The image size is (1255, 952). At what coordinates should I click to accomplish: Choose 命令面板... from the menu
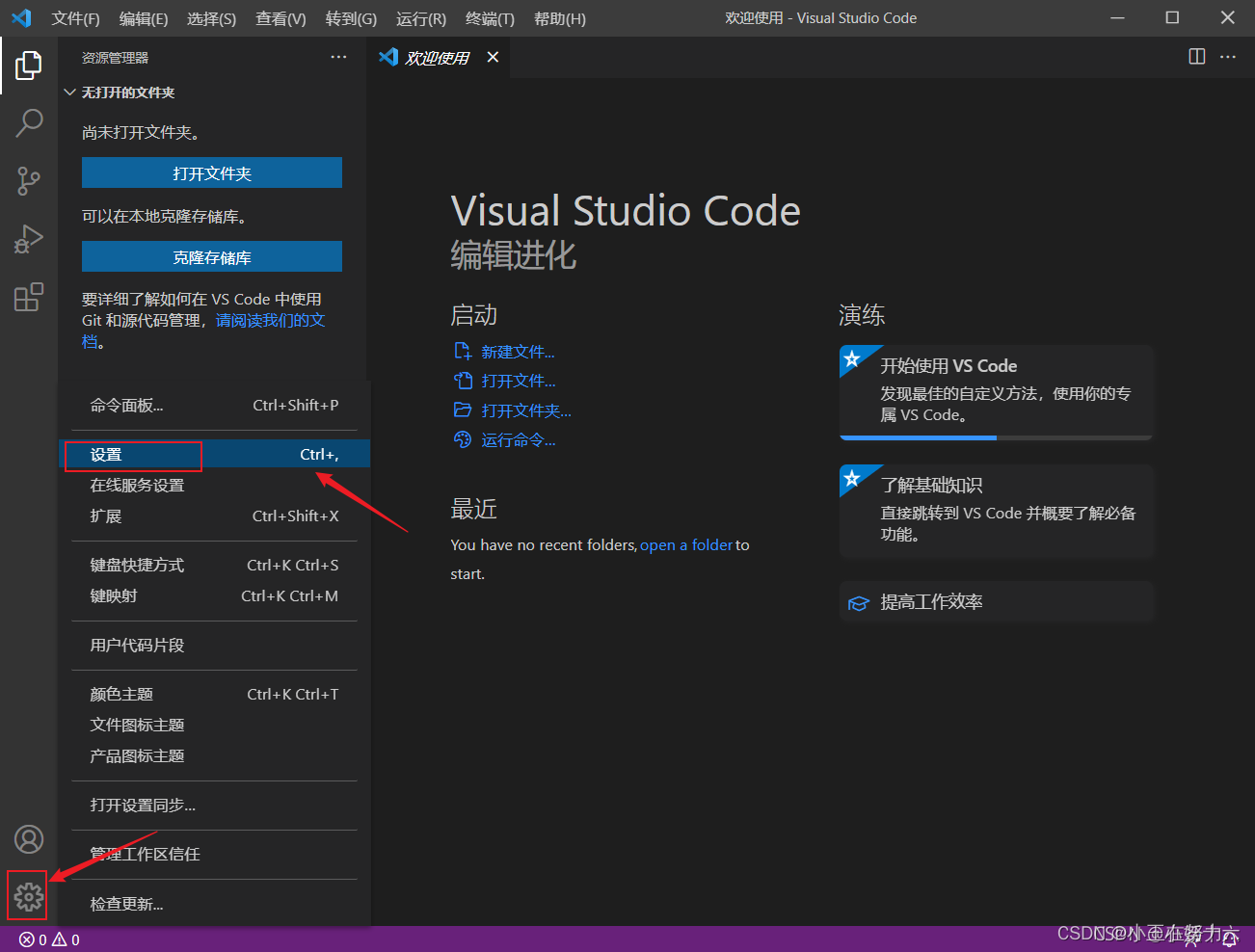[214, 406]
